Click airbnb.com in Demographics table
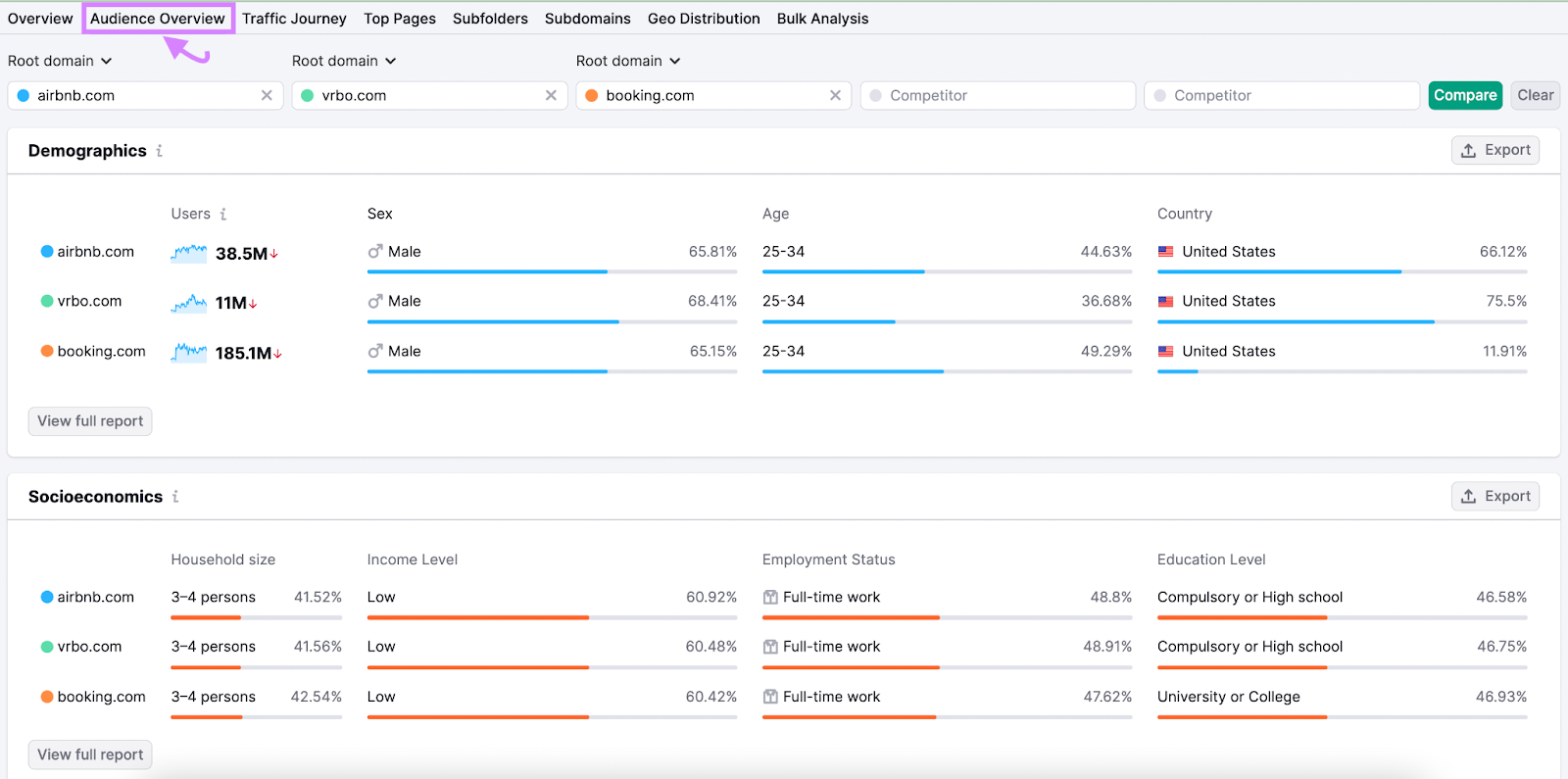 point(95,252)
